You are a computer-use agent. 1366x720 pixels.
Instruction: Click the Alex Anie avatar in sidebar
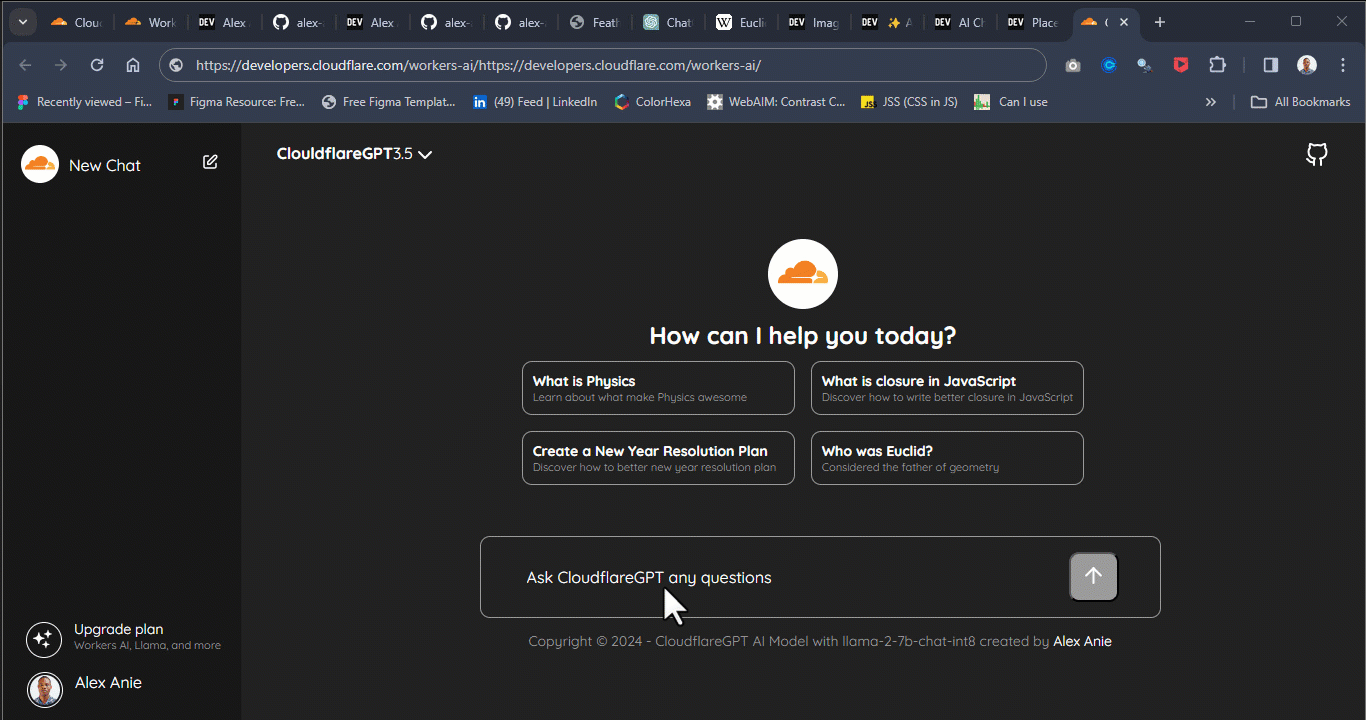coord(44,690)
